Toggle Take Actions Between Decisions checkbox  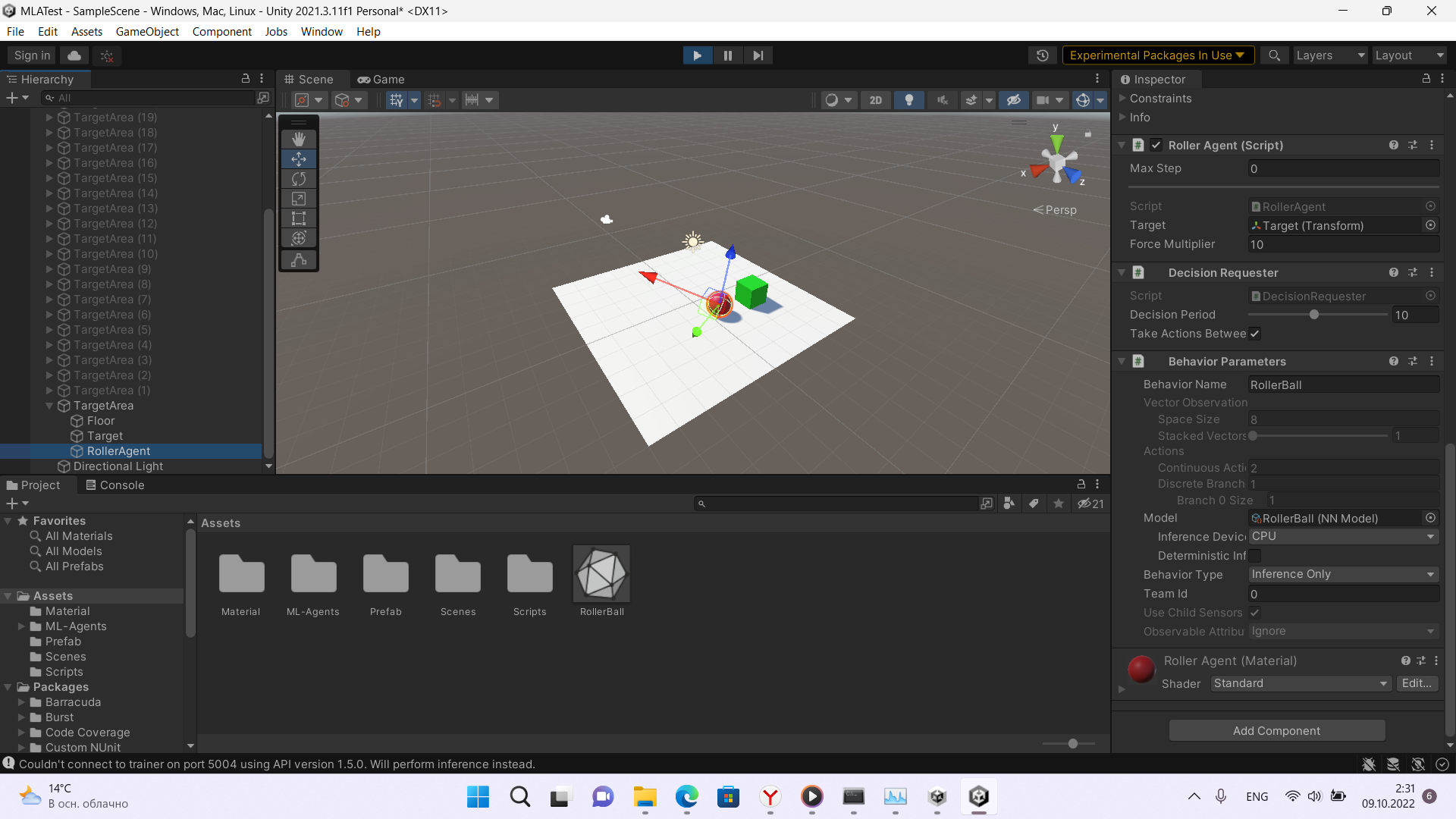(1255, 334)
